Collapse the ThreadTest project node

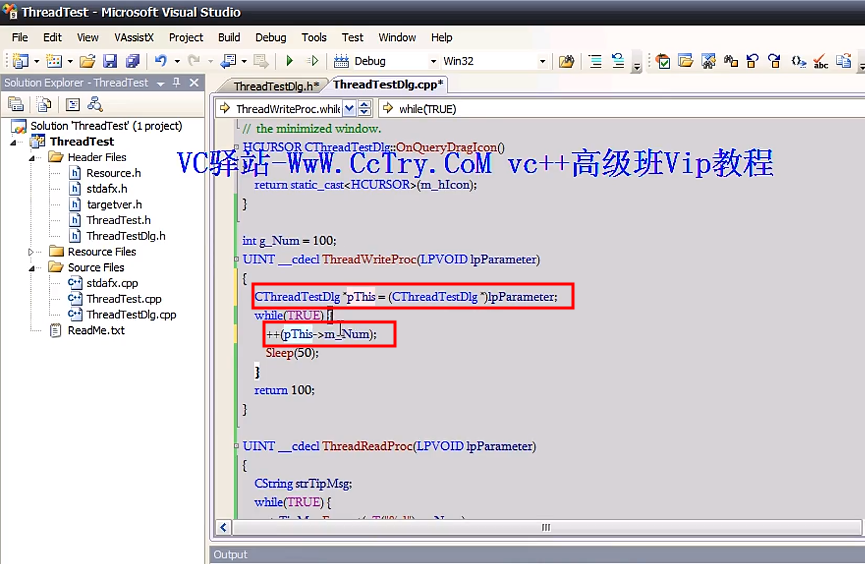coord(13,142)
